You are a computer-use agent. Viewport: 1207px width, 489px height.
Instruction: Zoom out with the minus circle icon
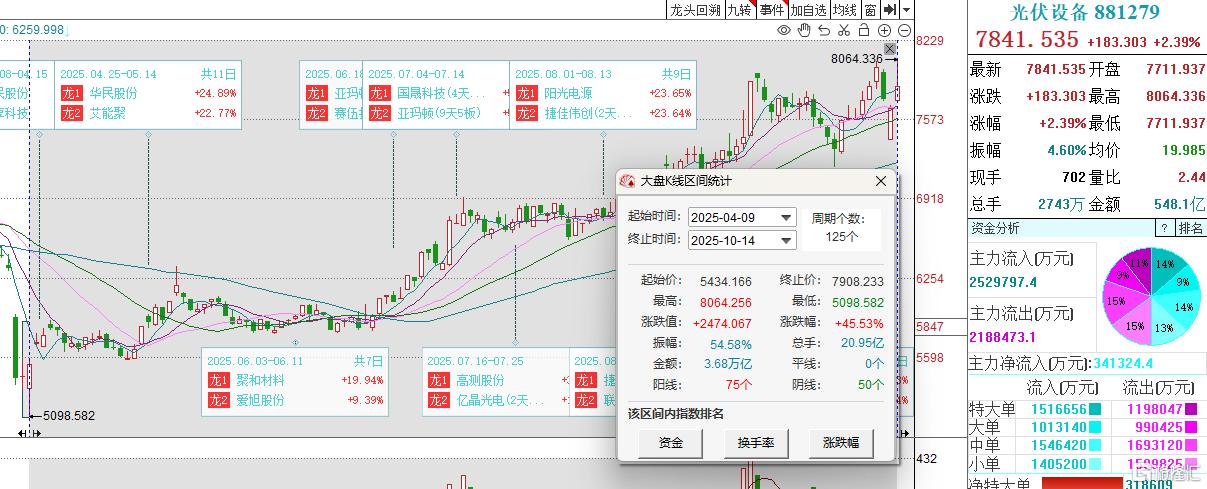click(904, 31)
